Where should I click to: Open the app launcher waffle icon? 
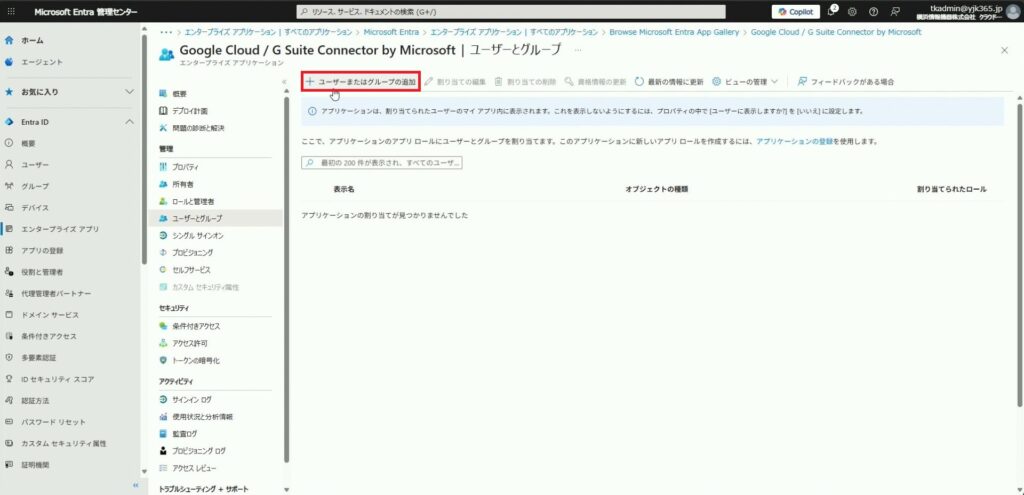(12, 12)
